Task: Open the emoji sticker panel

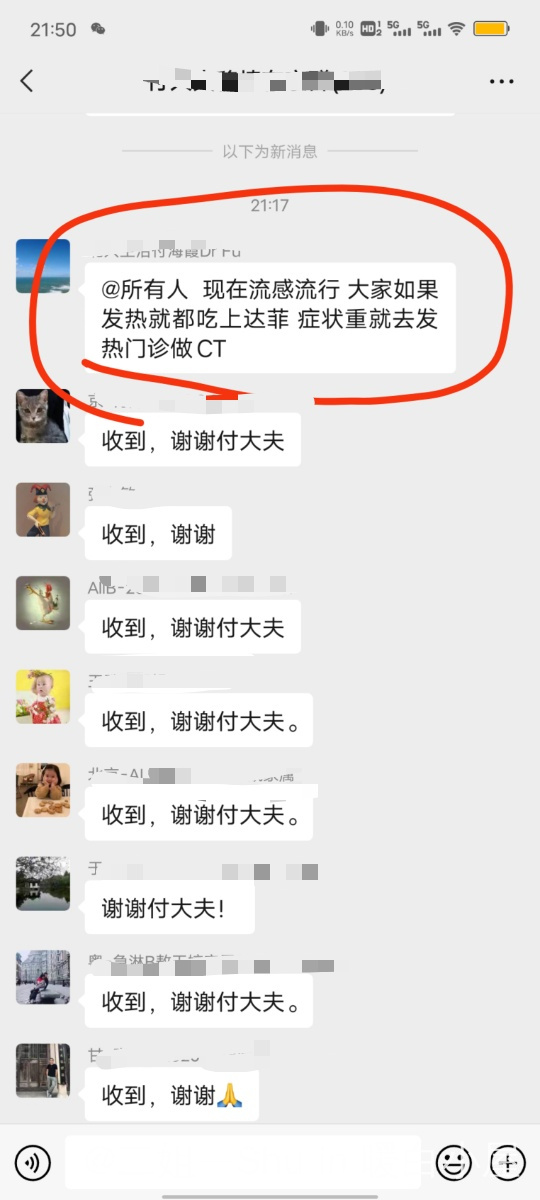Action: (453, 1162)
